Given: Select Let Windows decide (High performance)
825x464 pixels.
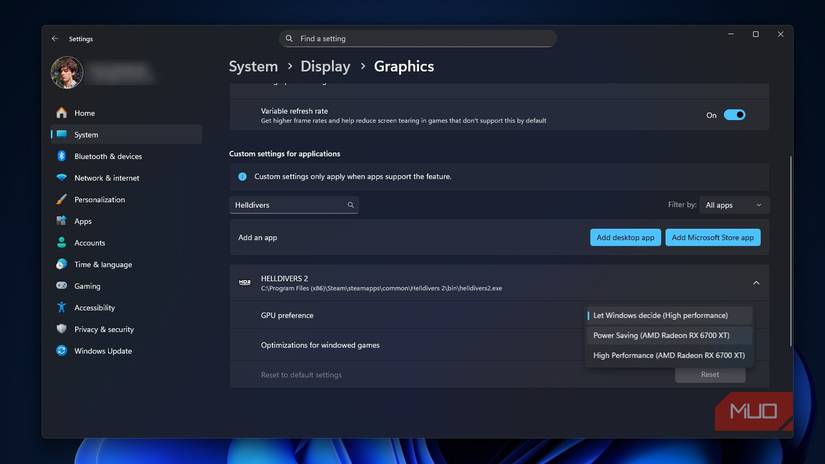Looking at the screenshot, I should point(669,316).
